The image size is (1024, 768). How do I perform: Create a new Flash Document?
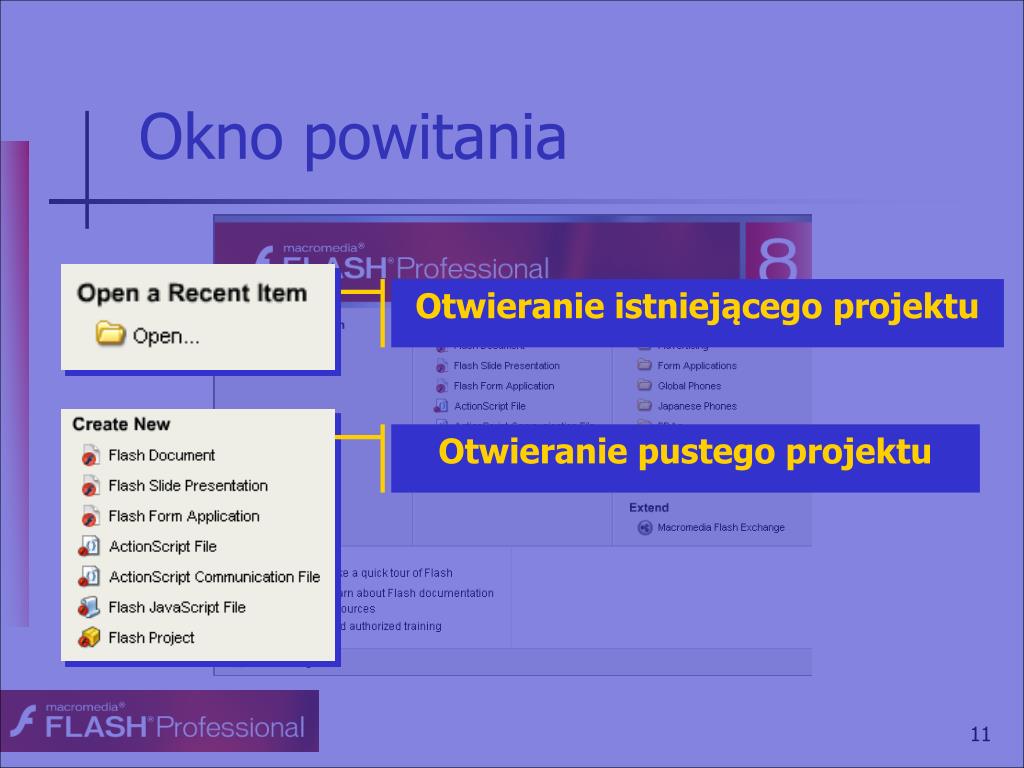[161, 455]
